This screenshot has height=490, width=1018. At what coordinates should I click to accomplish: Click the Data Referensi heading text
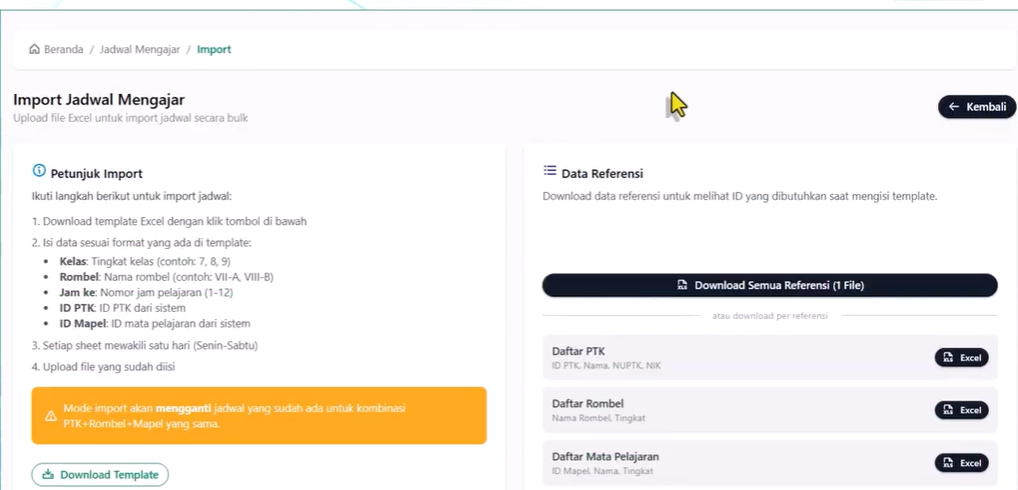[x=602, y=174]
